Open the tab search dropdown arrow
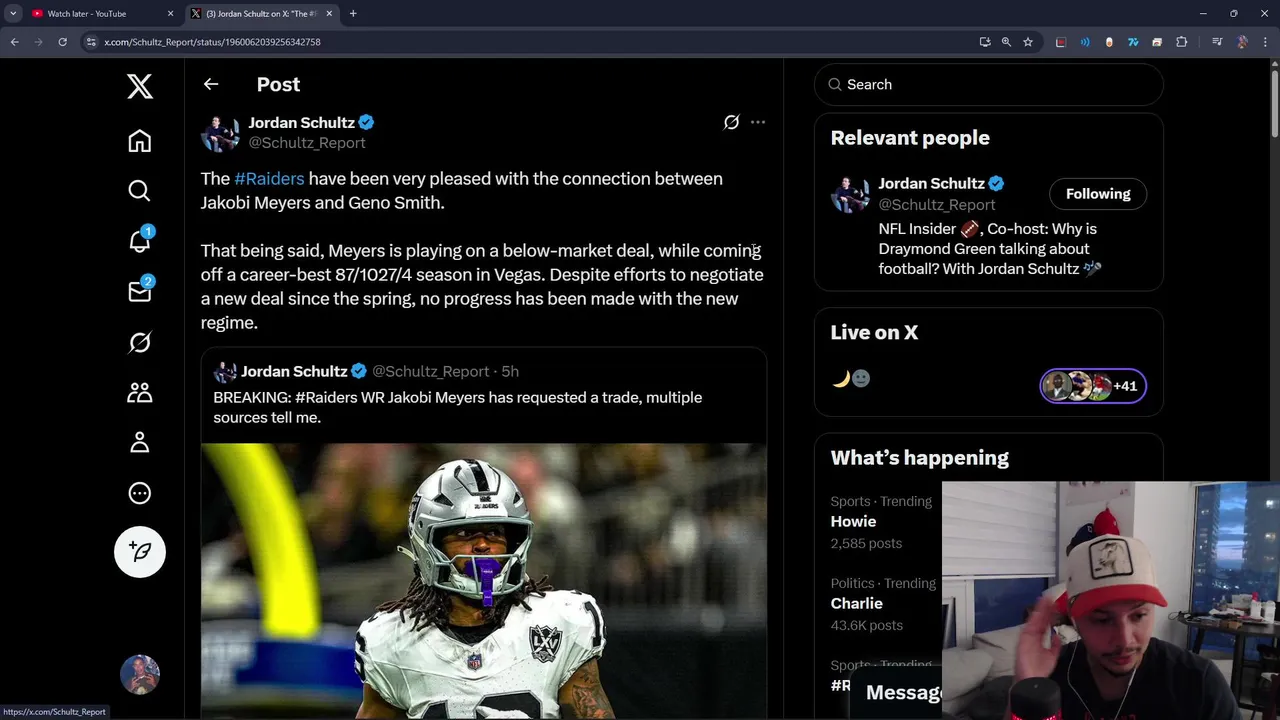The height and width of the screenshot is (720, 1280). (13, 14)
